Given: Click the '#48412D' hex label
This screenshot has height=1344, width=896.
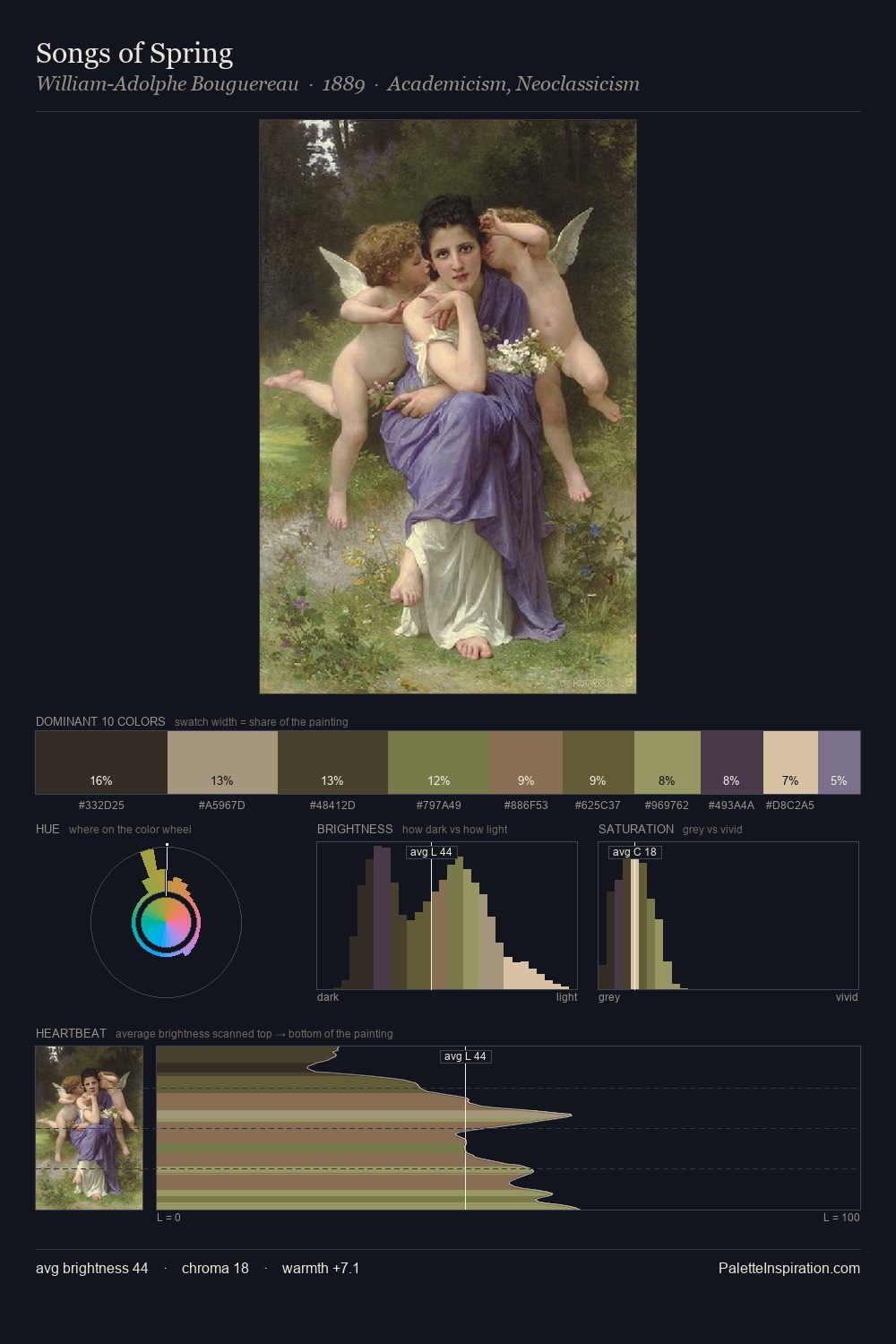Looking at the screenshot, I should (332, 806).
